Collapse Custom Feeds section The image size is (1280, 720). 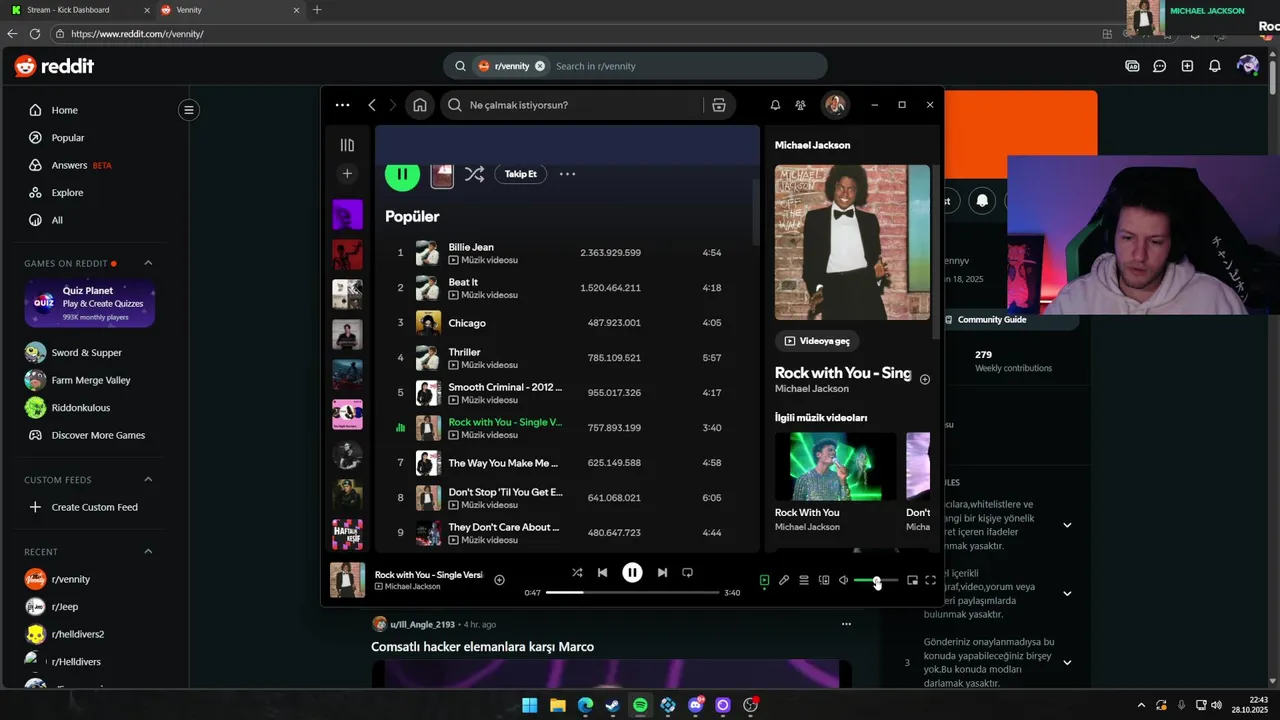[x=148, y=480]
